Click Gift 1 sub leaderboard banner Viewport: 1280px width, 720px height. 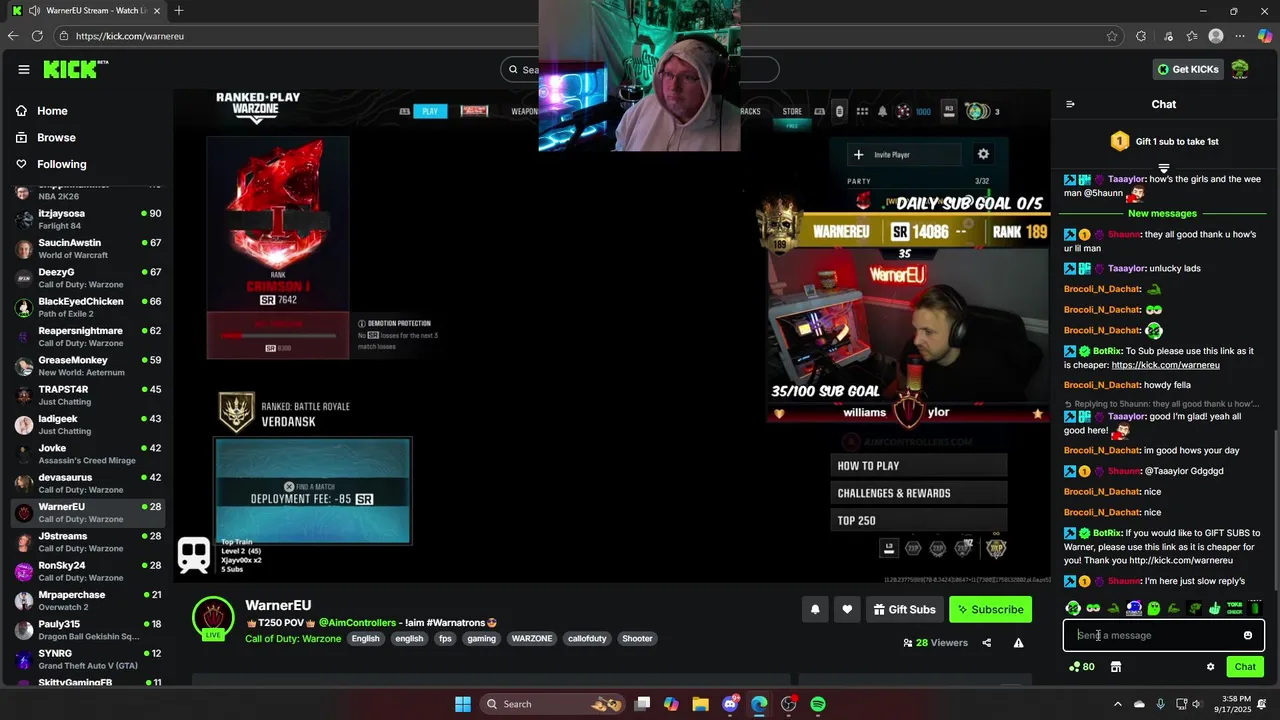1164,142
